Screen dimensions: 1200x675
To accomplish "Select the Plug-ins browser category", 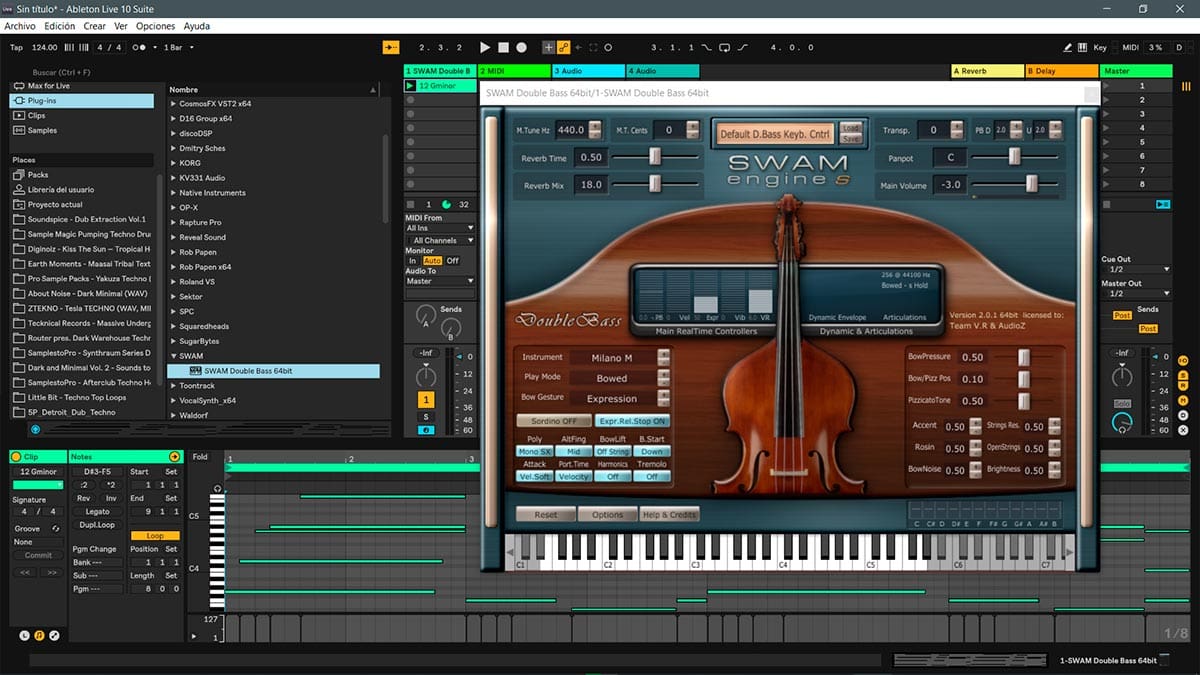I will point(82,101).
